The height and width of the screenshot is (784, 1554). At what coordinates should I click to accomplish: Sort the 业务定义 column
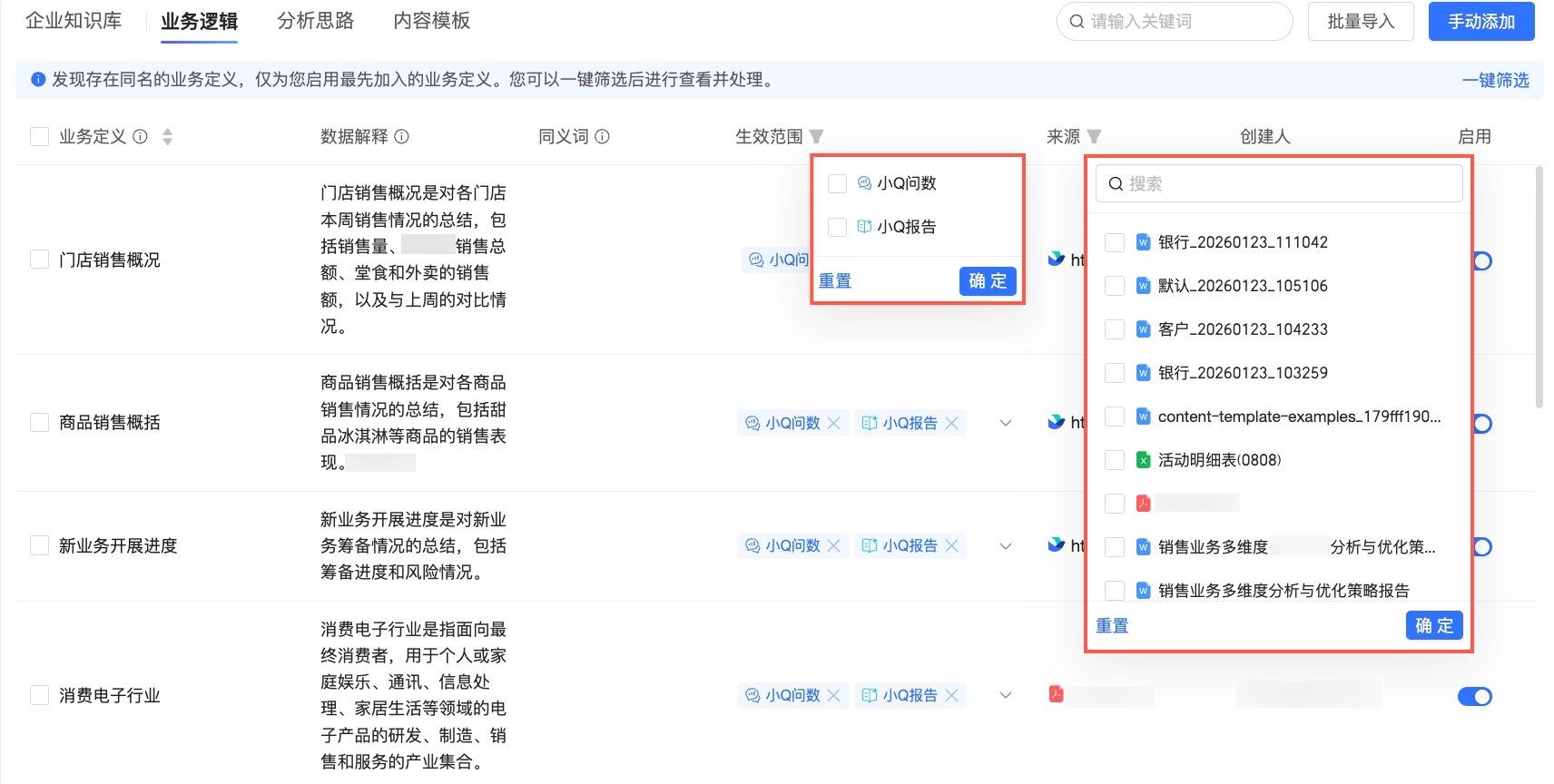[167, 136]
